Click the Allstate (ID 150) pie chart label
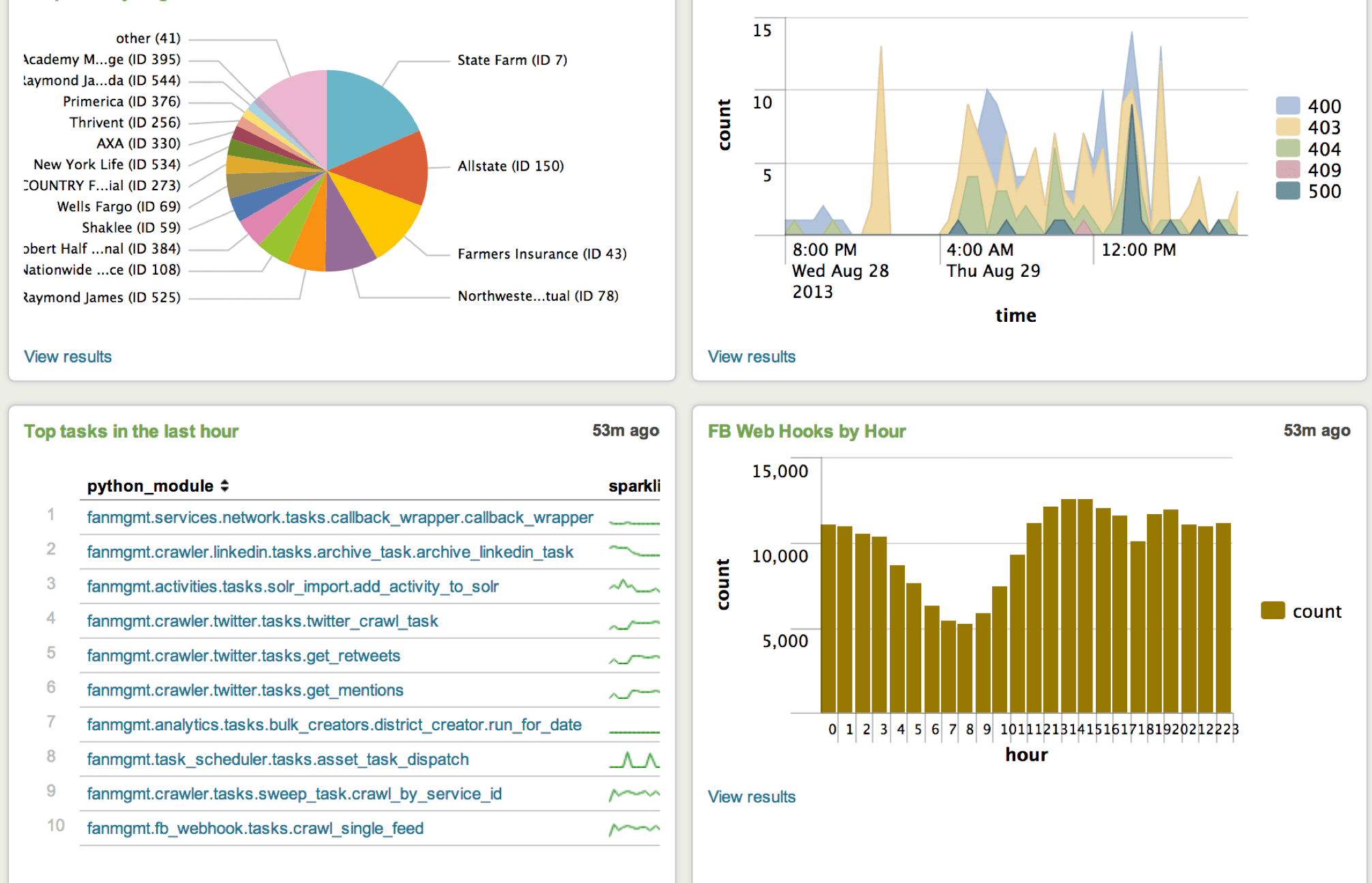 point(511,166)
